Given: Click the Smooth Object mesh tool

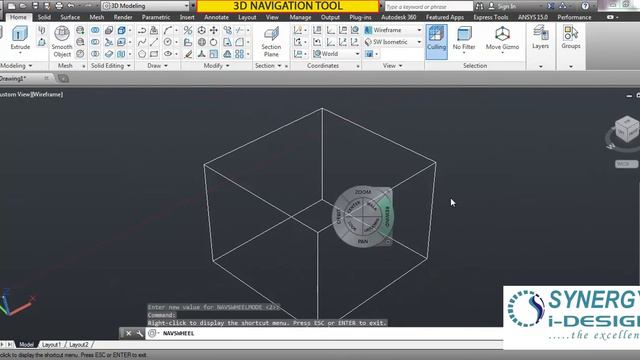Looking at the screenshot, I should click(x=62, y=41).
